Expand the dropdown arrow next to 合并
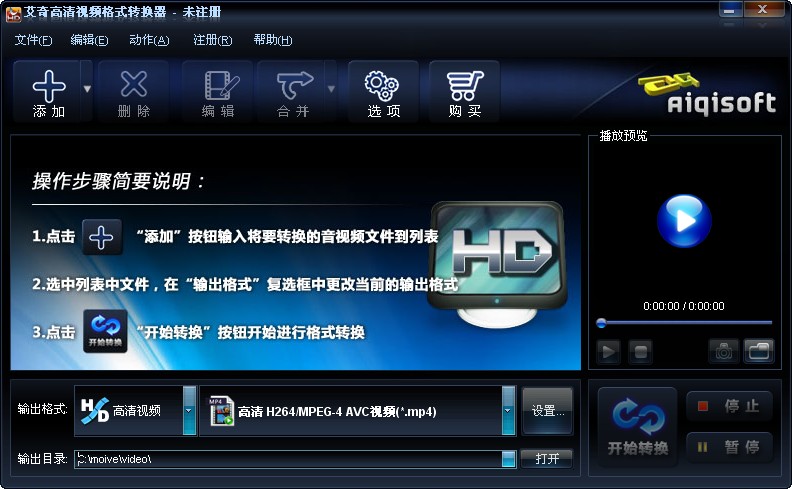The image size is (792, 489). pos(331,89)
